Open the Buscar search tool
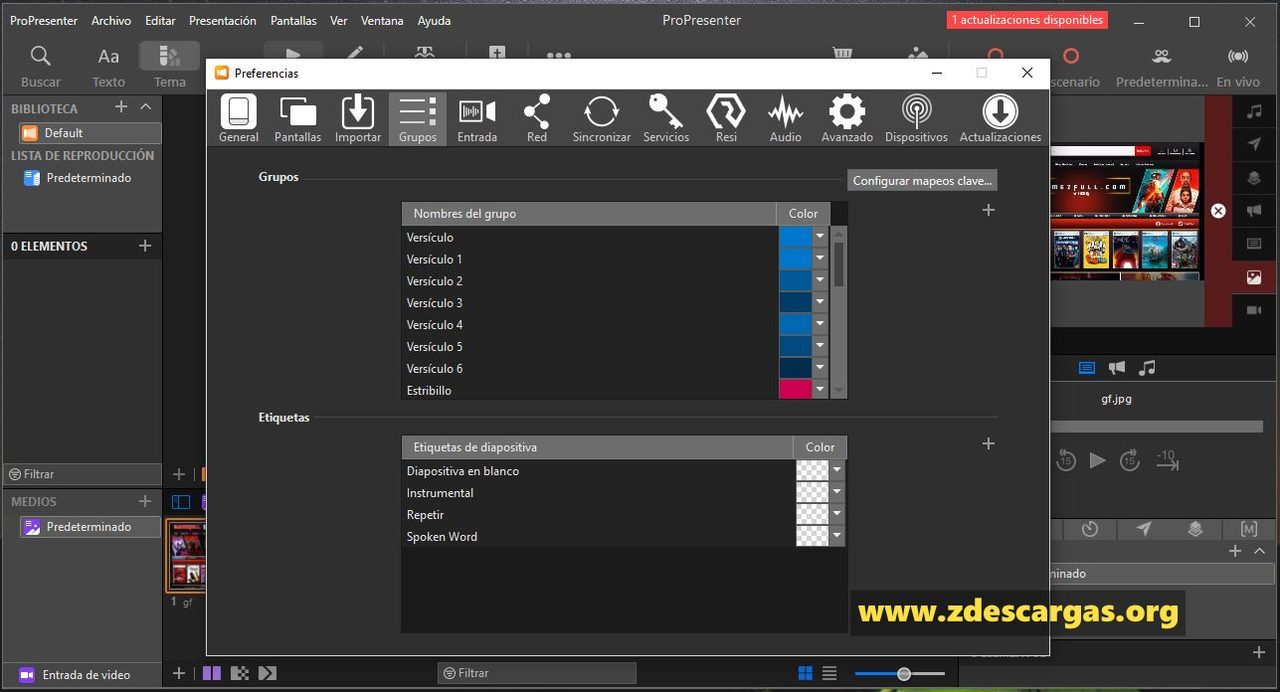Viewport: 1280px width, 692px height. pyautogui.click(x=40, y=66)
